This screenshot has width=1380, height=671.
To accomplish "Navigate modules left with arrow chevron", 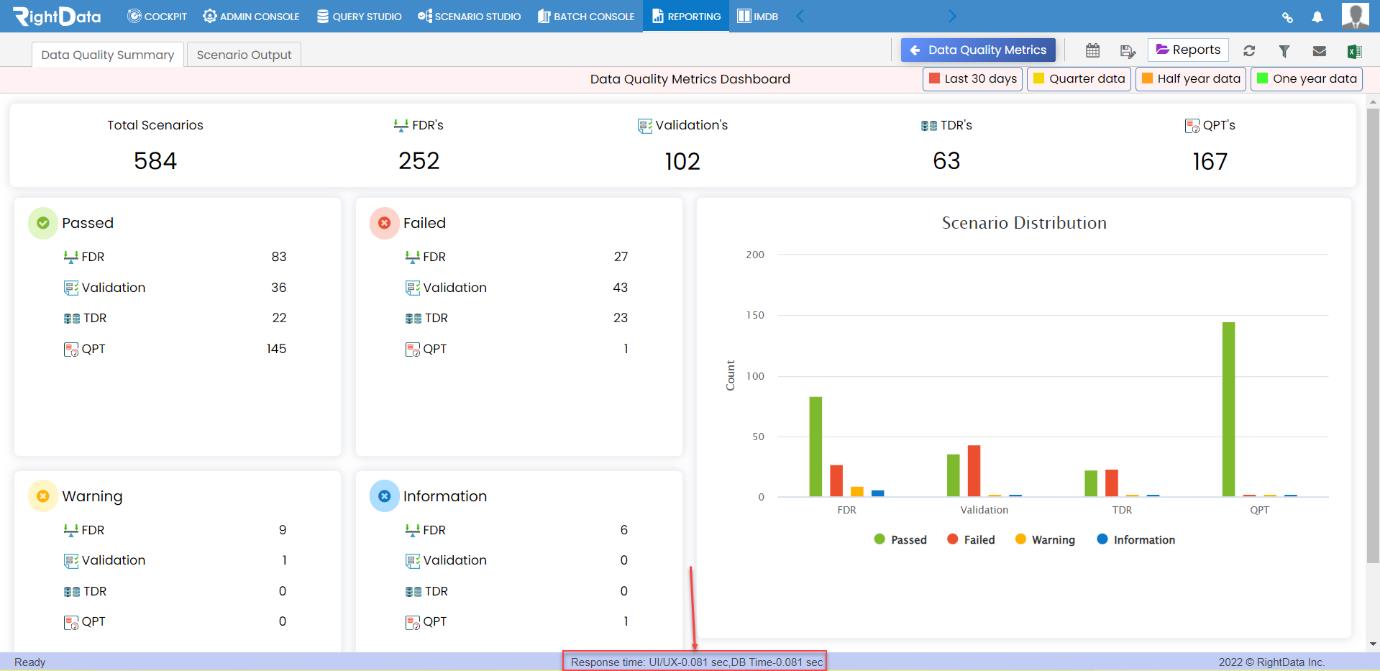I will tap(799, 16).
